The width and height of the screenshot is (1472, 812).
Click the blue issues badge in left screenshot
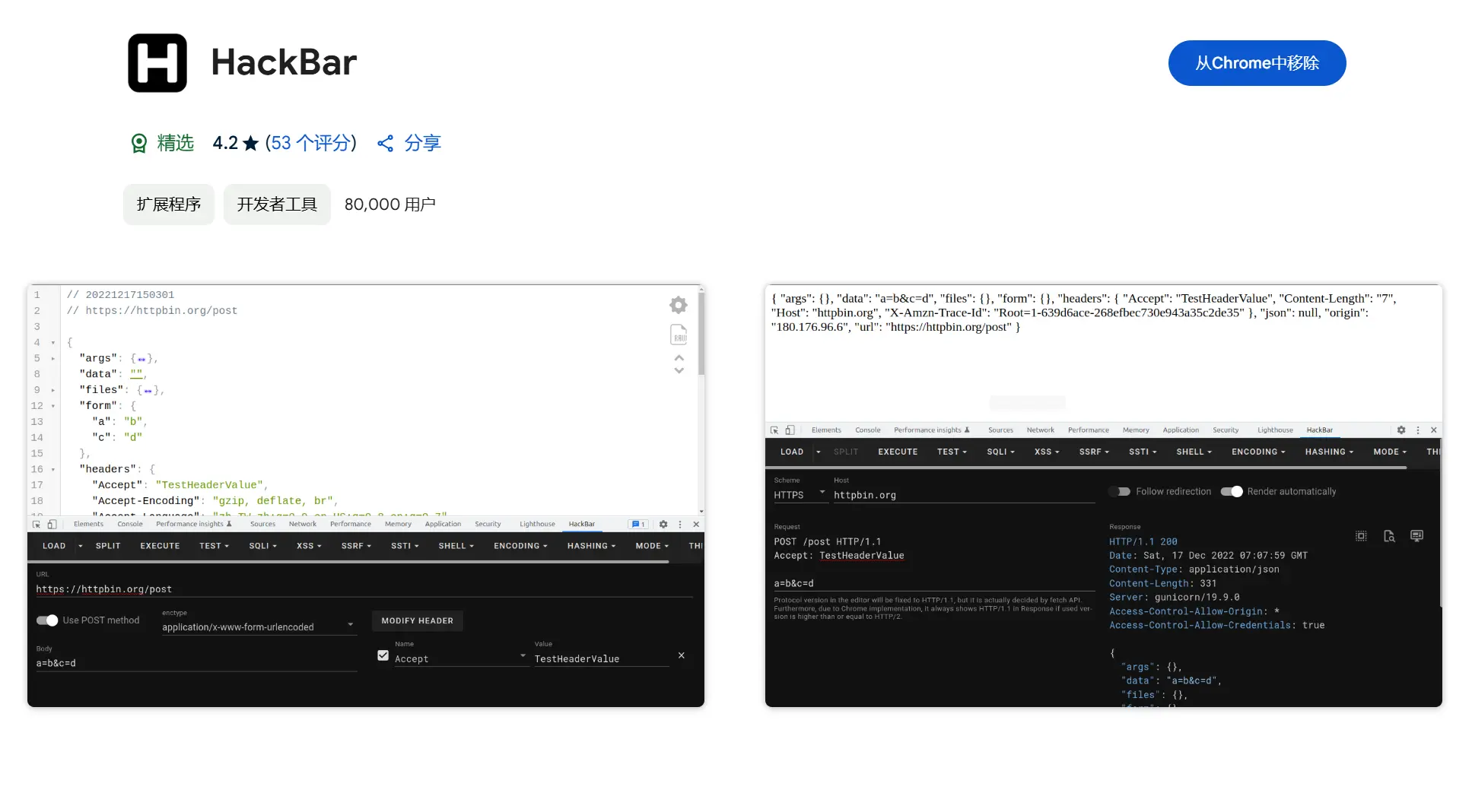point(638,525)
